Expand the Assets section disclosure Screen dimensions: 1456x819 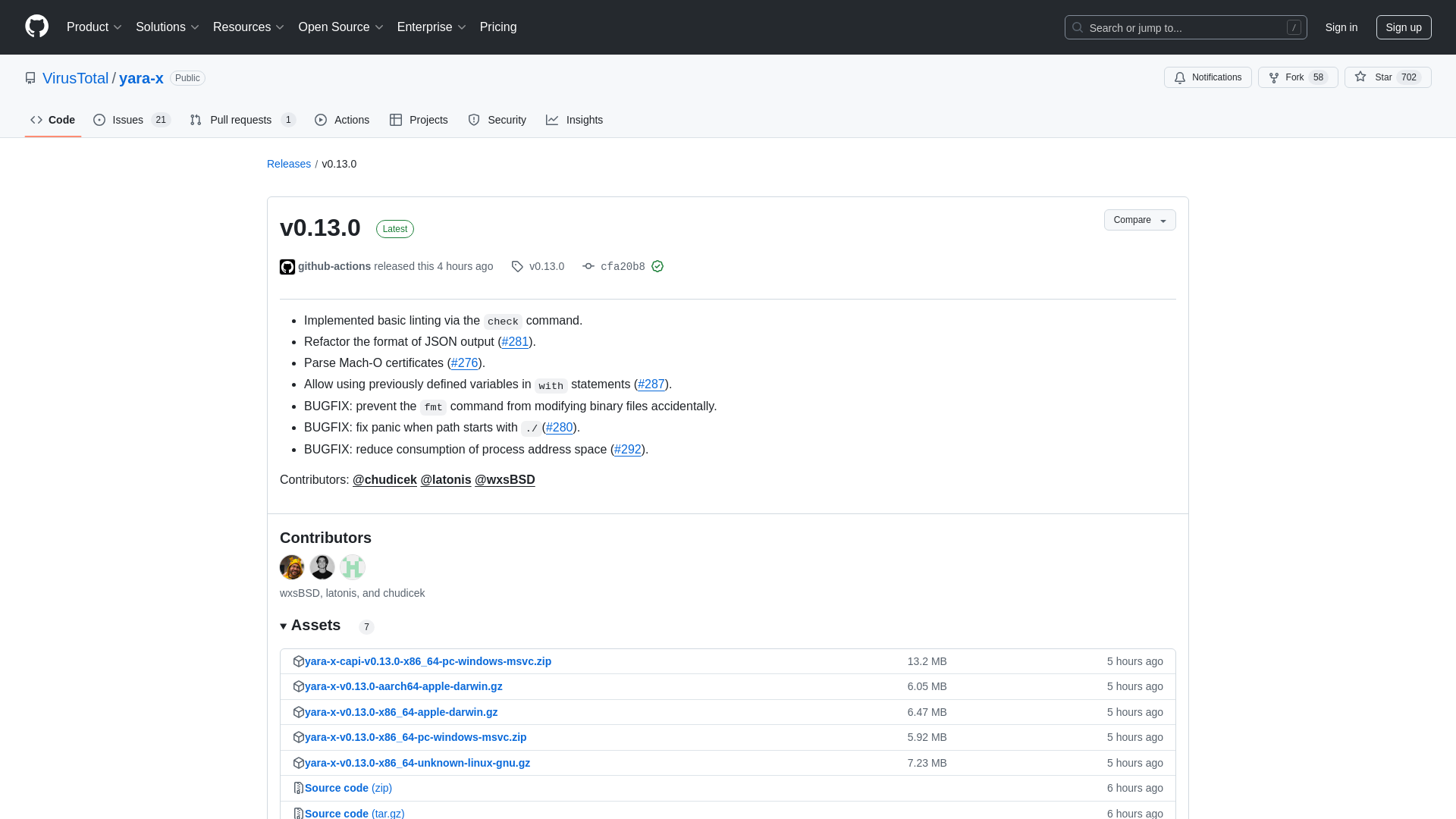[283, 625]
